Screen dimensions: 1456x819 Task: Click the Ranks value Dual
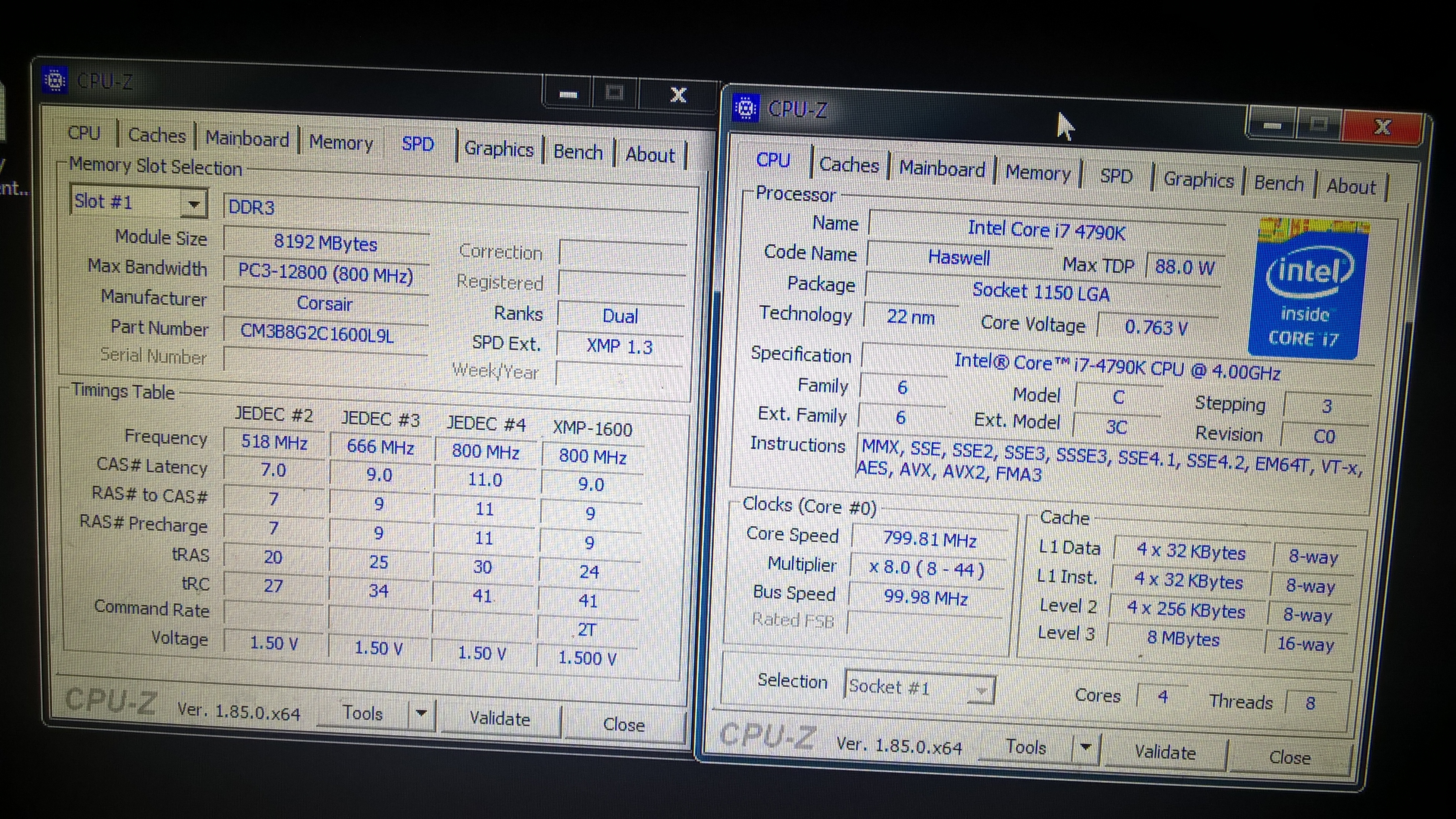click(620, 315)
